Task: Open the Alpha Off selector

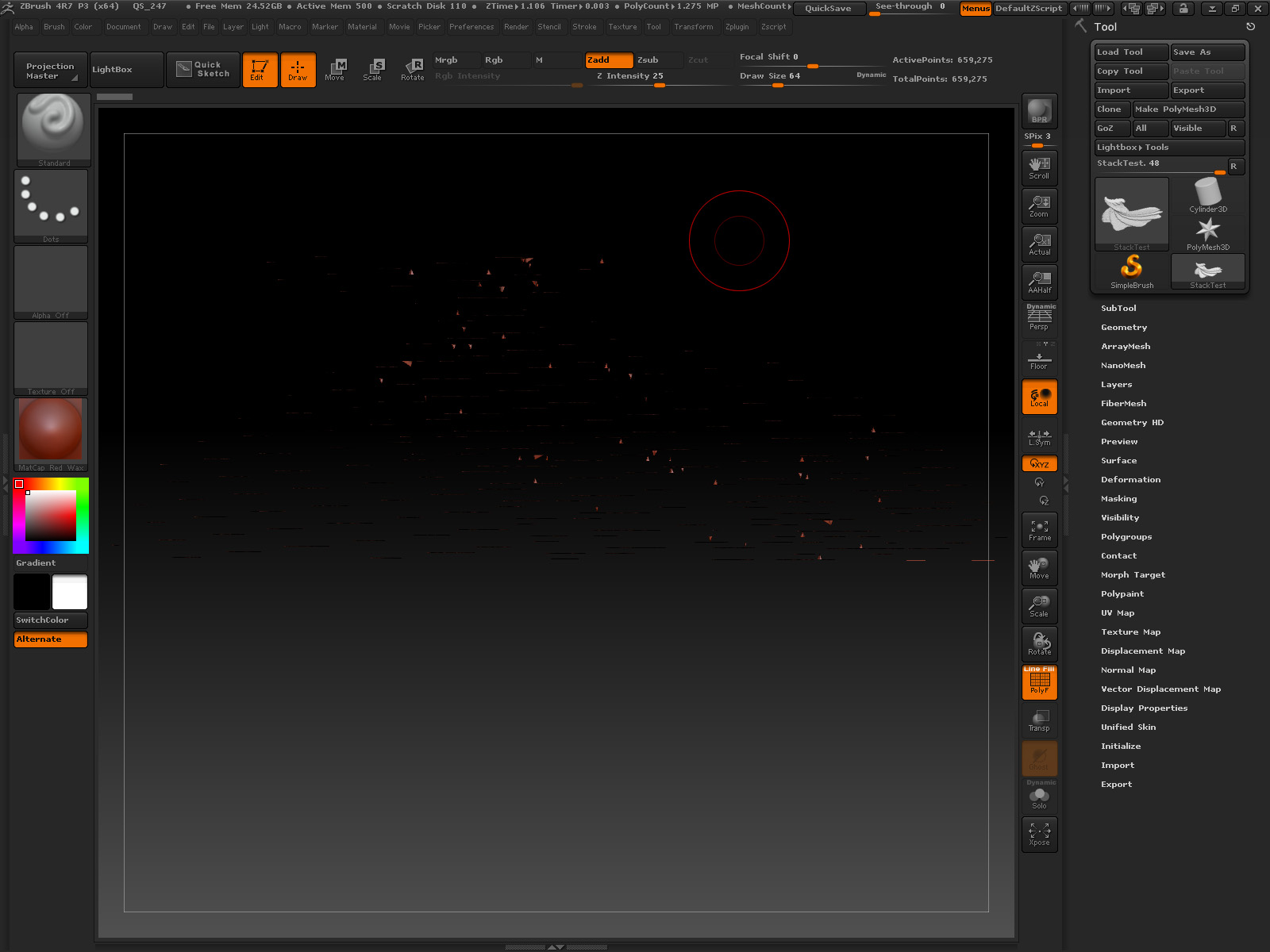Action: point(51,282)
